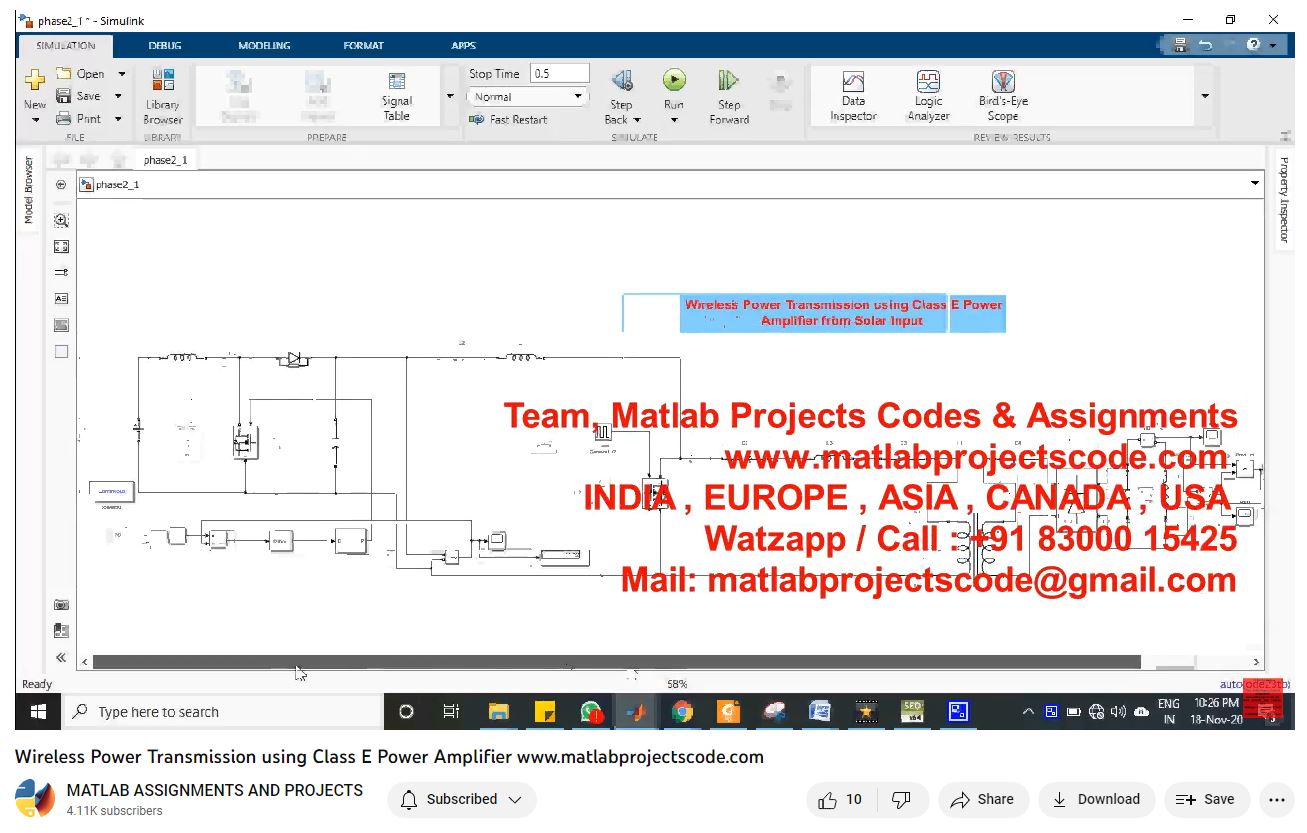Screen dimensions: 1307x833
Task: Open the Save dropdown arrow
Action: click(x=118, y=96)
